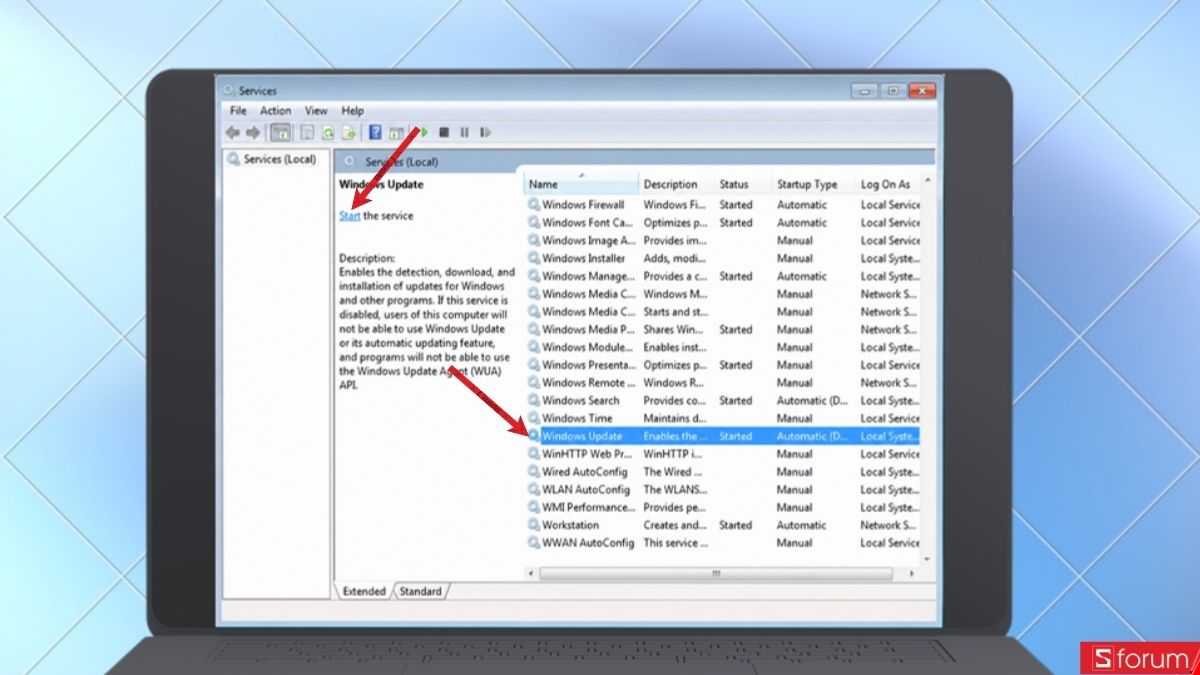Open the View menu
The height and width of the screenshot is (675, 1200).
316,111
